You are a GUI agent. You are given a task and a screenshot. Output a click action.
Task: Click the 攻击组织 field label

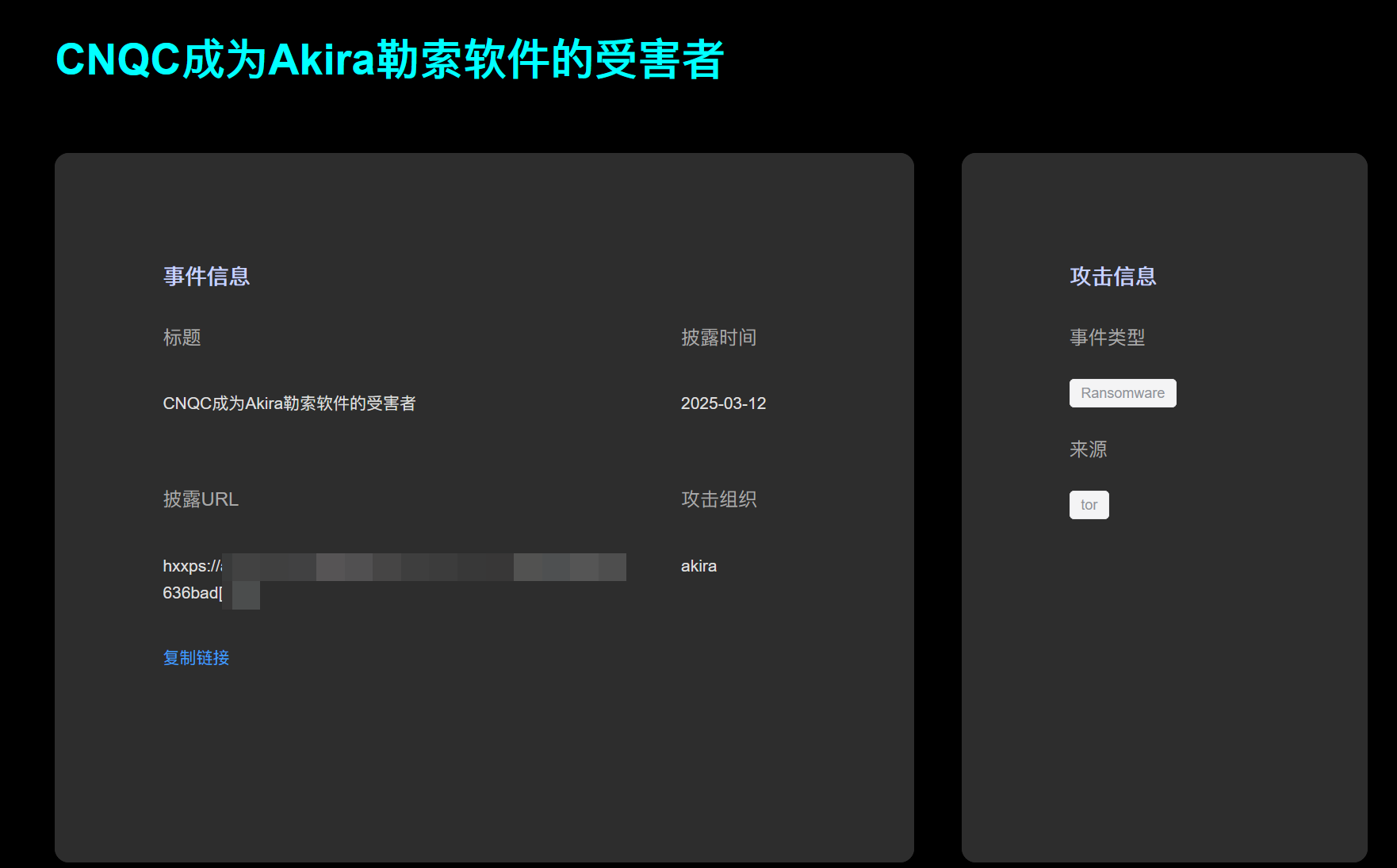click(x=718, y=499)
